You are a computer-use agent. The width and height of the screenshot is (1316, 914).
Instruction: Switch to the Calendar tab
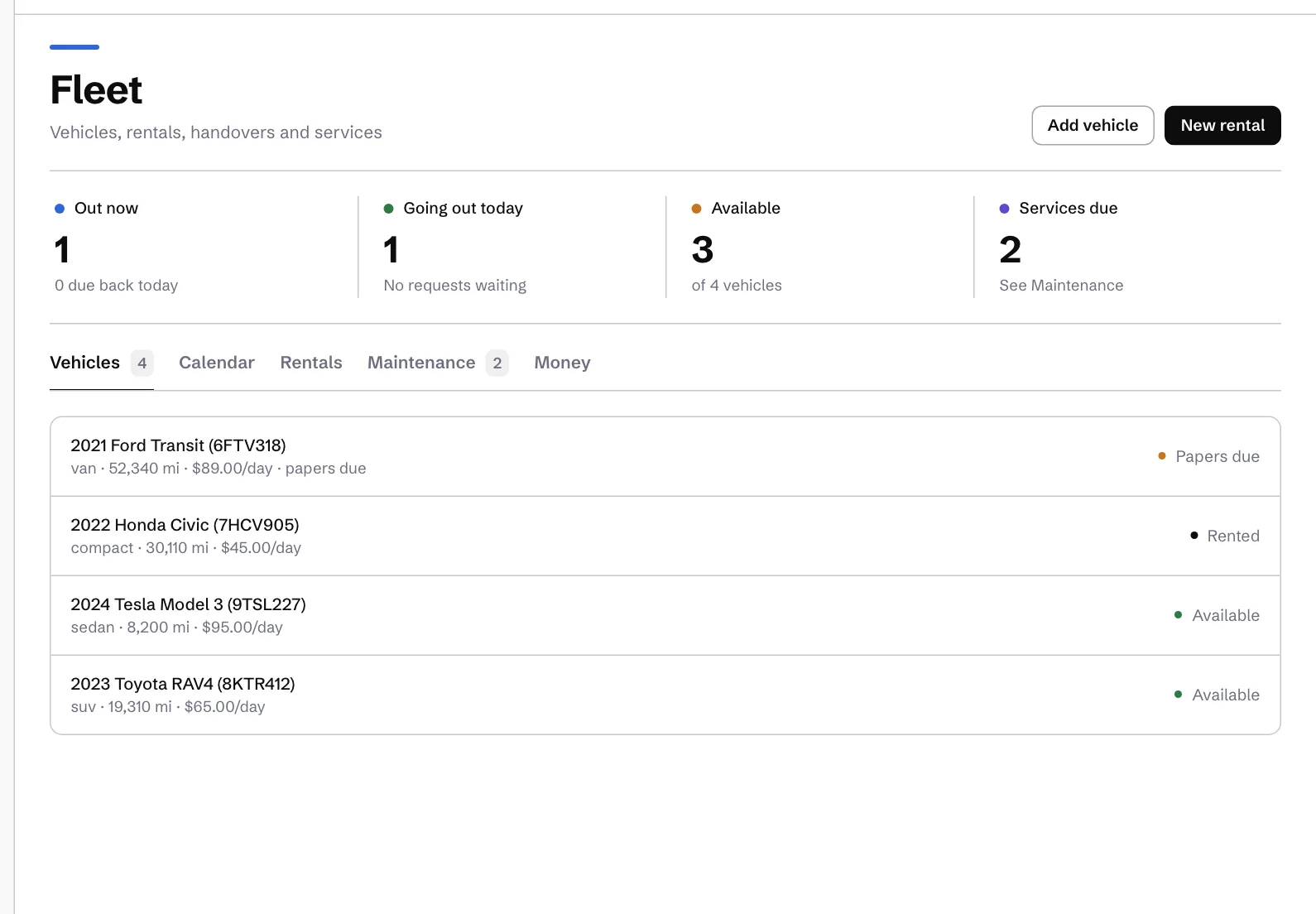click(x=217, y=363)
